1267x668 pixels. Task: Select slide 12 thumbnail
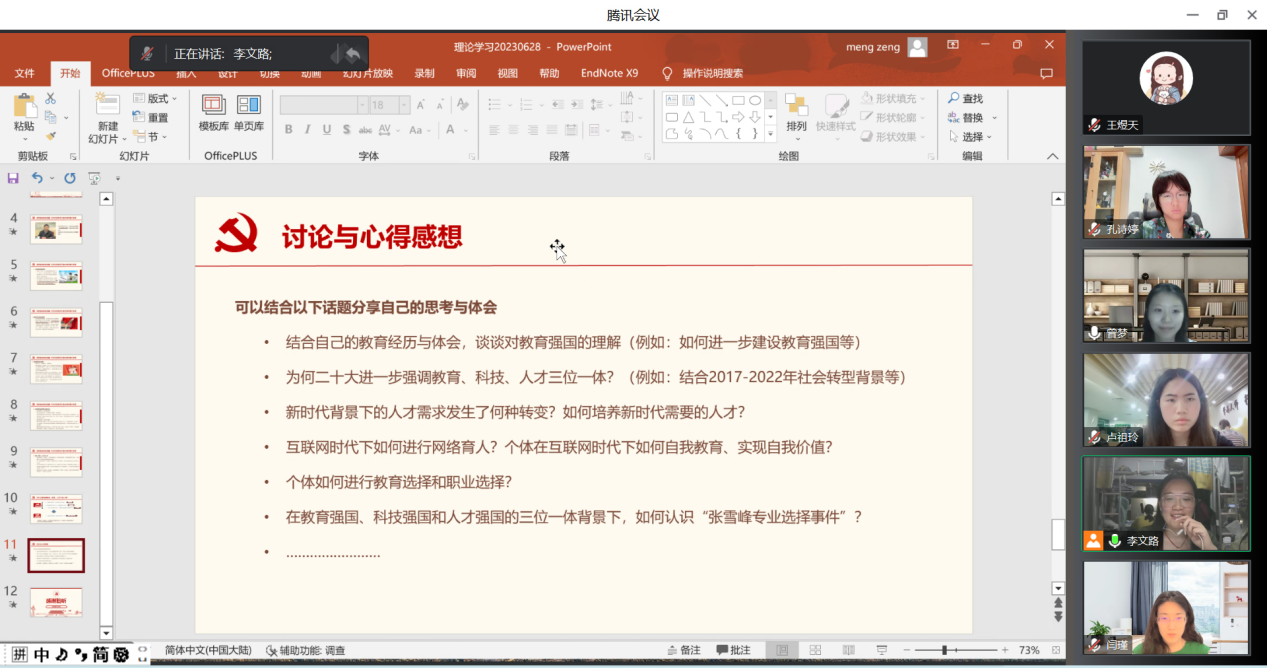(x=56, y=602)
